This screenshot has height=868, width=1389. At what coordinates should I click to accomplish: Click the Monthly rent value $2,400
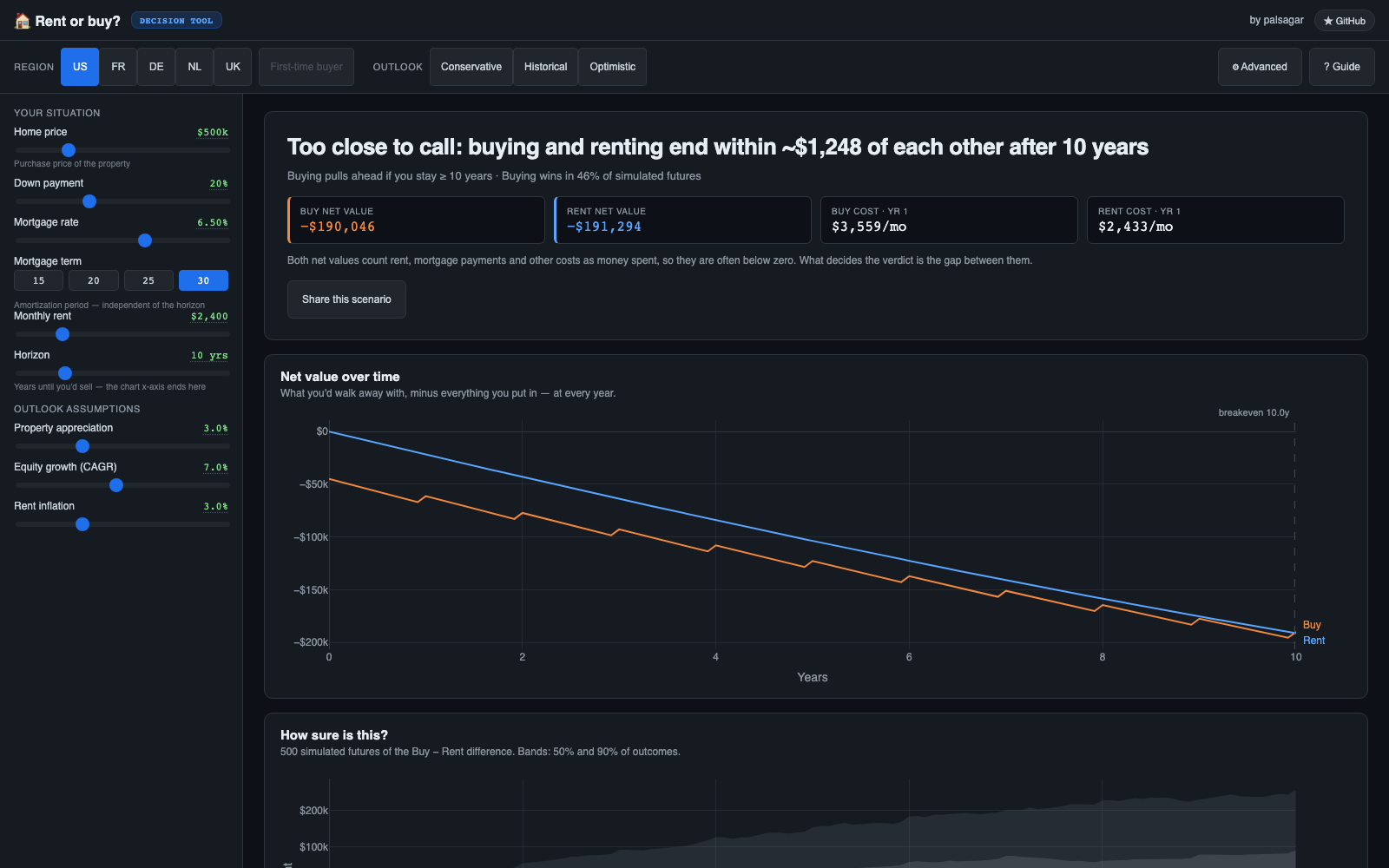coord(209,317)
